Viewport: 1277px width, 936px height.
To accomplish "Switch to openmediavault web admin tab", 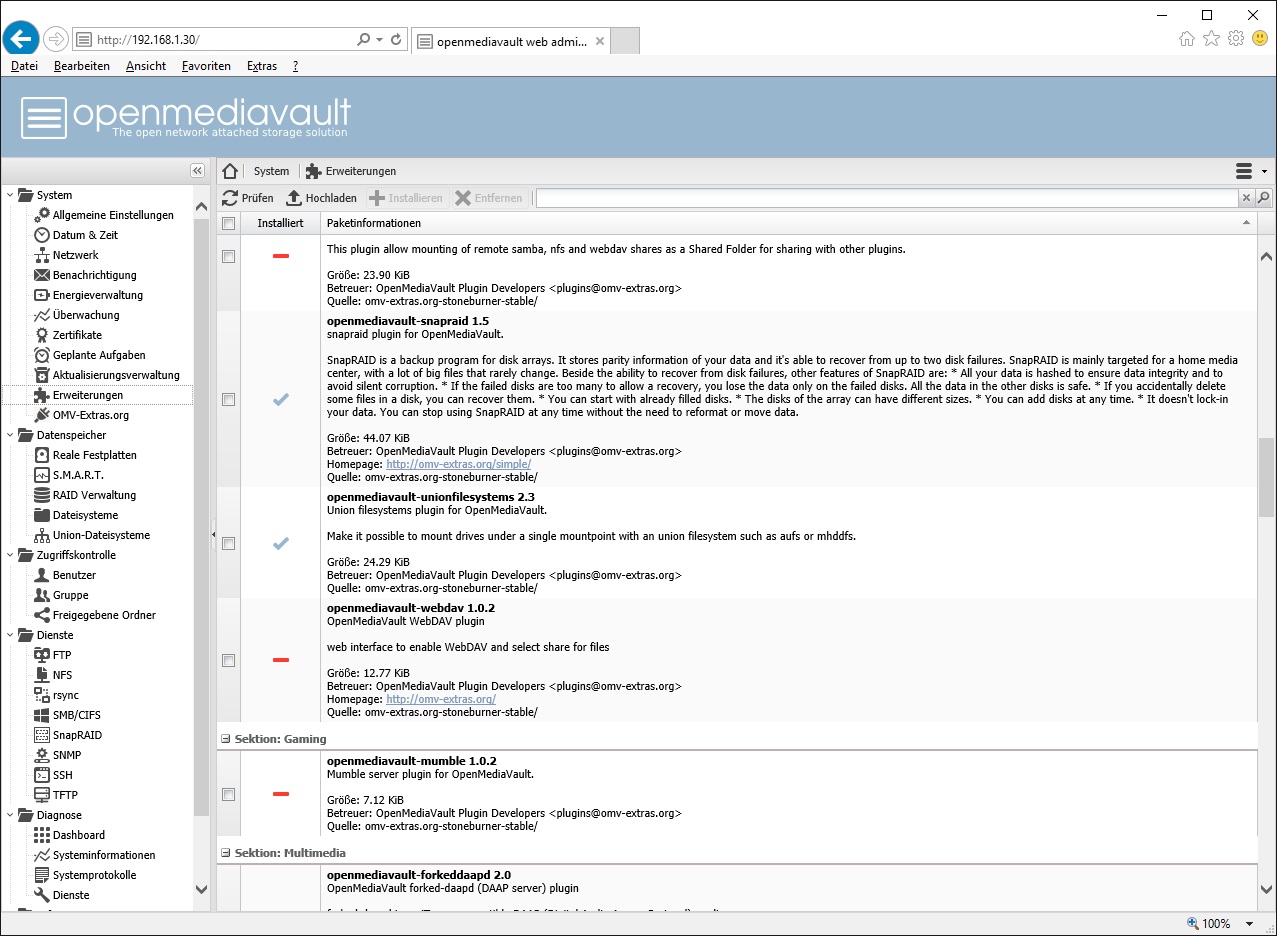I will 510,41.
